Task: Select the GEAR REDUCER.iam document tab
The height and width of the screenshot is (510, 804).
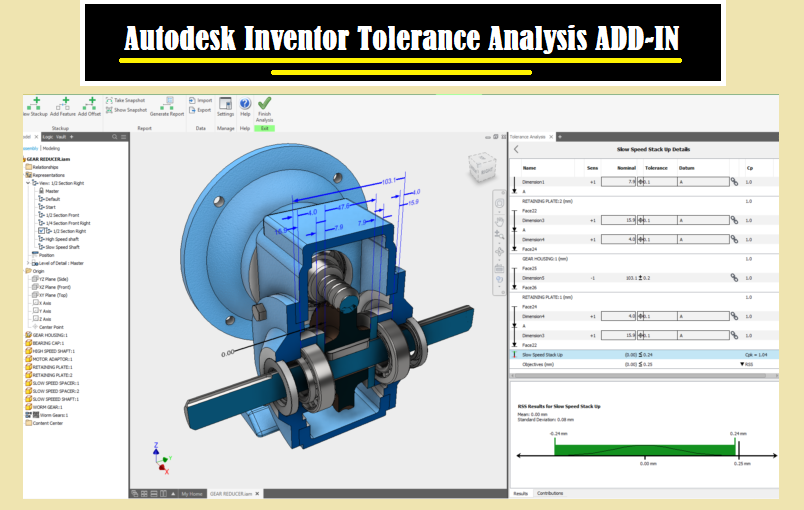Action: click(231, 494)
